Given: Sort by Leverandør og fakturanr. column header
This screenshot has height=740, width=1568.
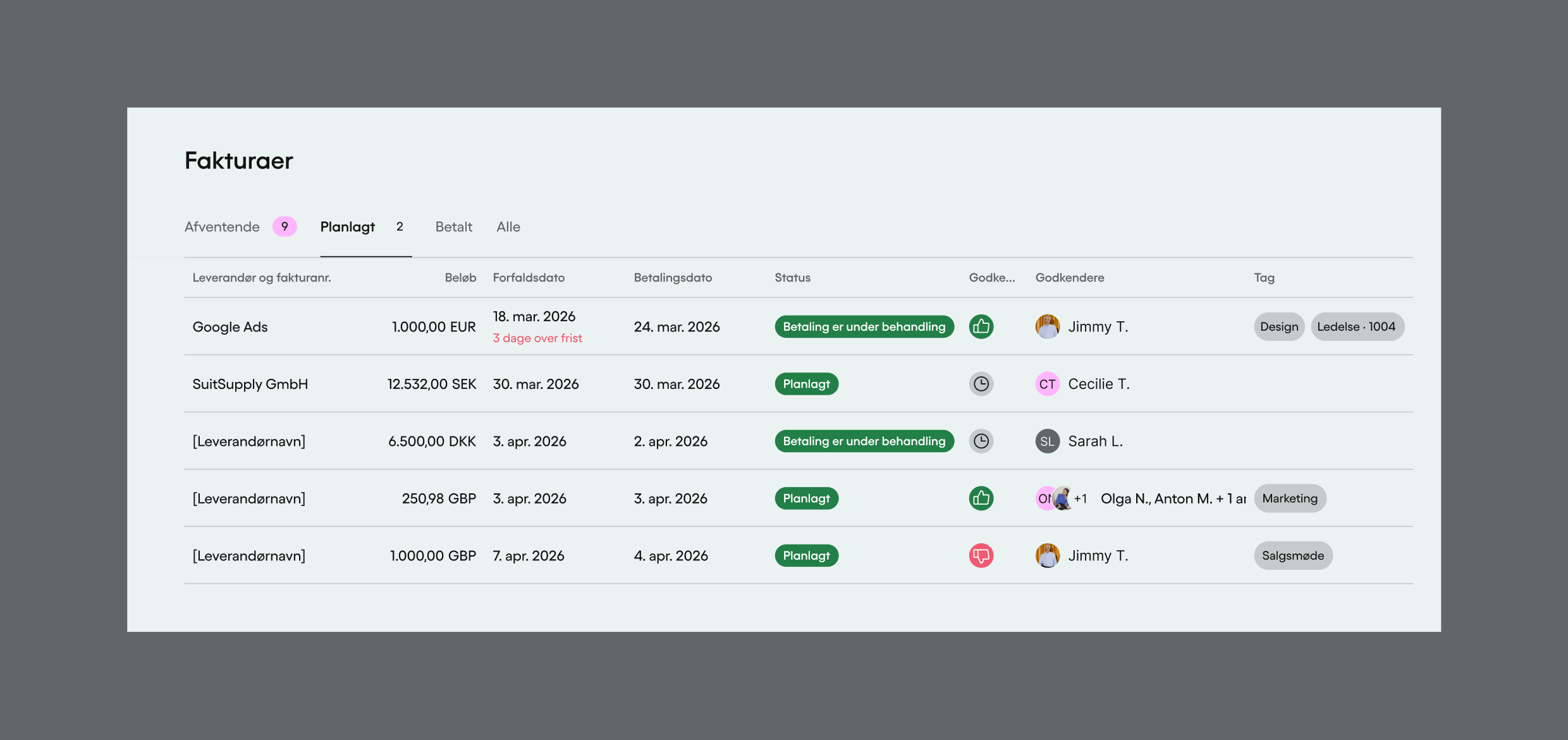Looking at the screenshot, I should tap(262, 278).
